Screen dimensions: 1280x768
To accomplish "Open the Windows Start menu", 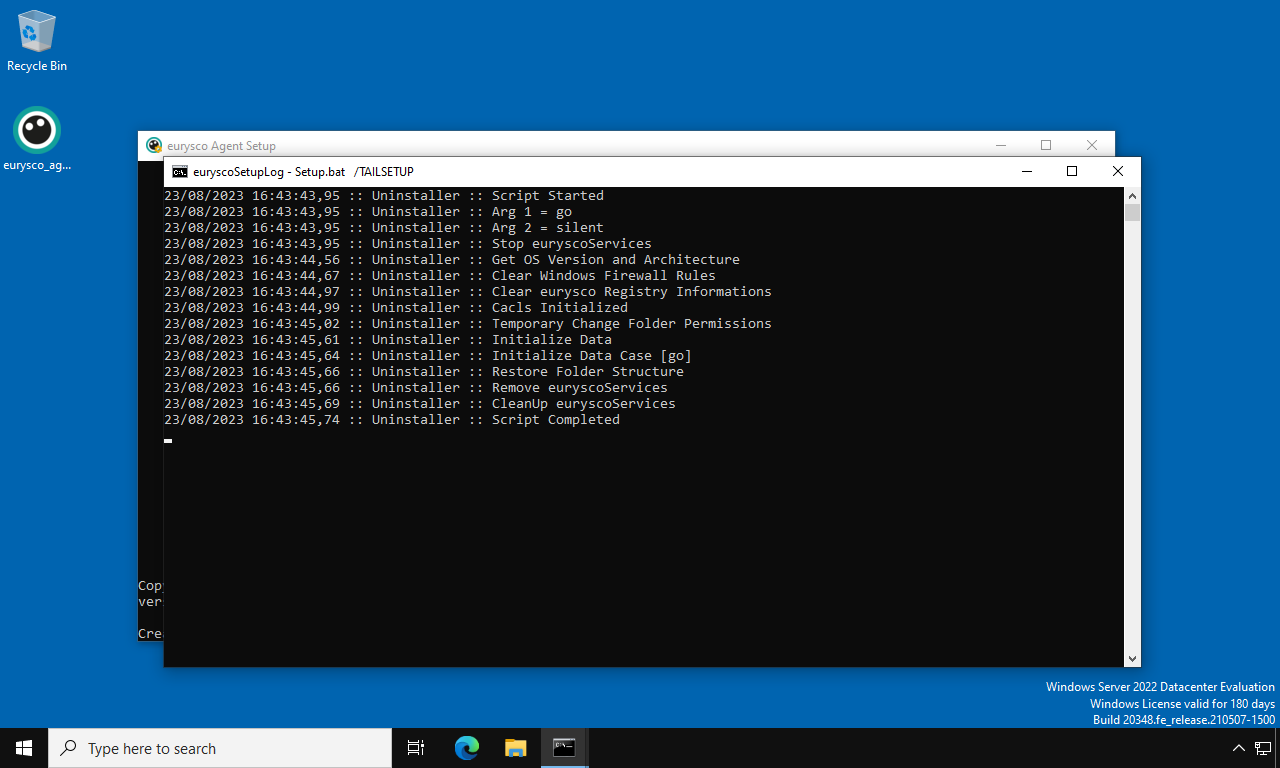I will point(24,748).
